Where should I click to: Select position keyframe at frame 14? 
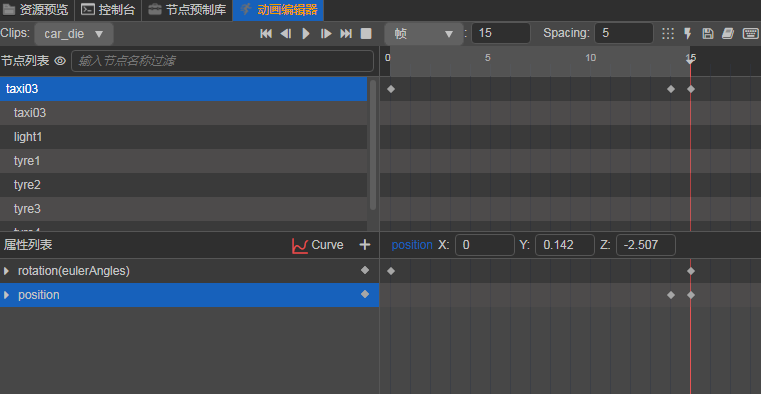tap(671, 295)
